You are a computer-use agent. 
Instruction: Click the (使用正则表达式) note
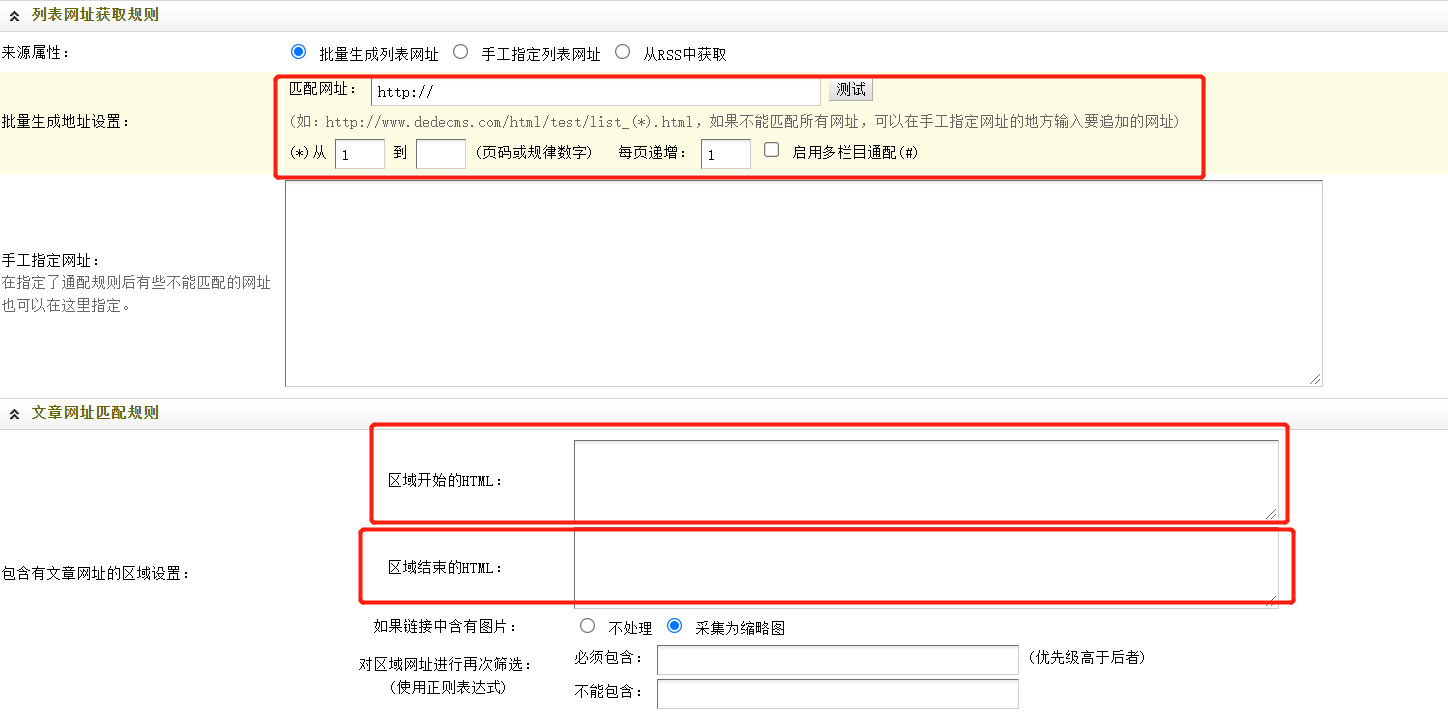pos(447,687)
